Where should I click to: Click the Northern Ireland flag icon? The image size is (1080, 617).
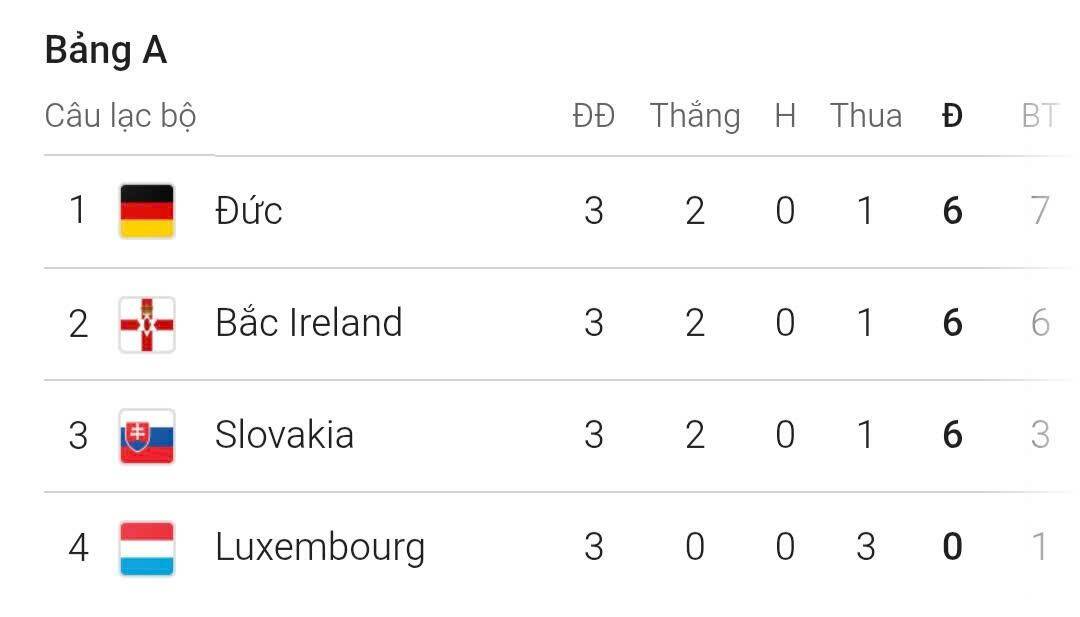pos(147,324)
